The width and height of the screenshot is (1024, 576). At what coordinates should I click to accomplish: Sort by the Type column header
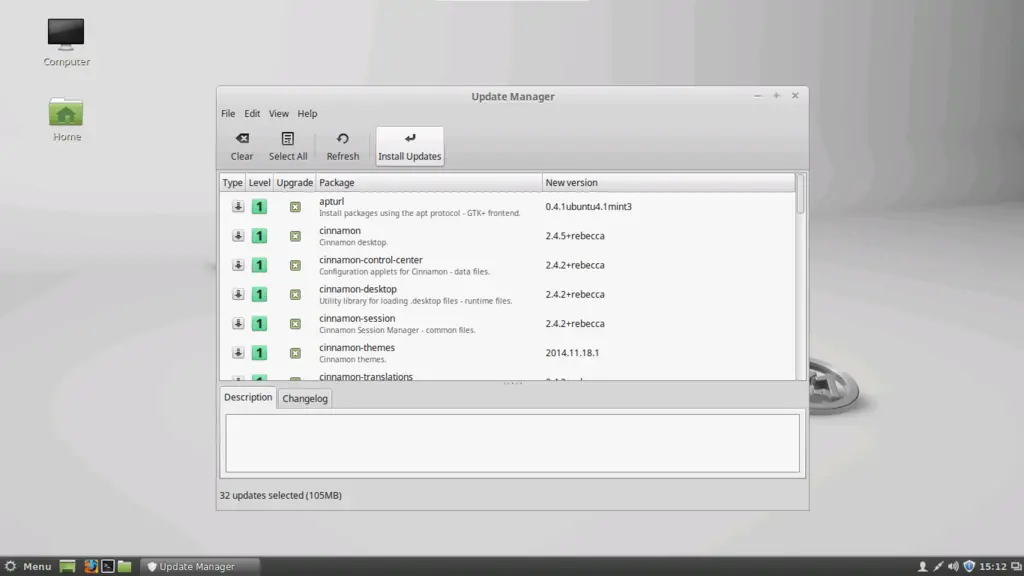coord(232,183)
